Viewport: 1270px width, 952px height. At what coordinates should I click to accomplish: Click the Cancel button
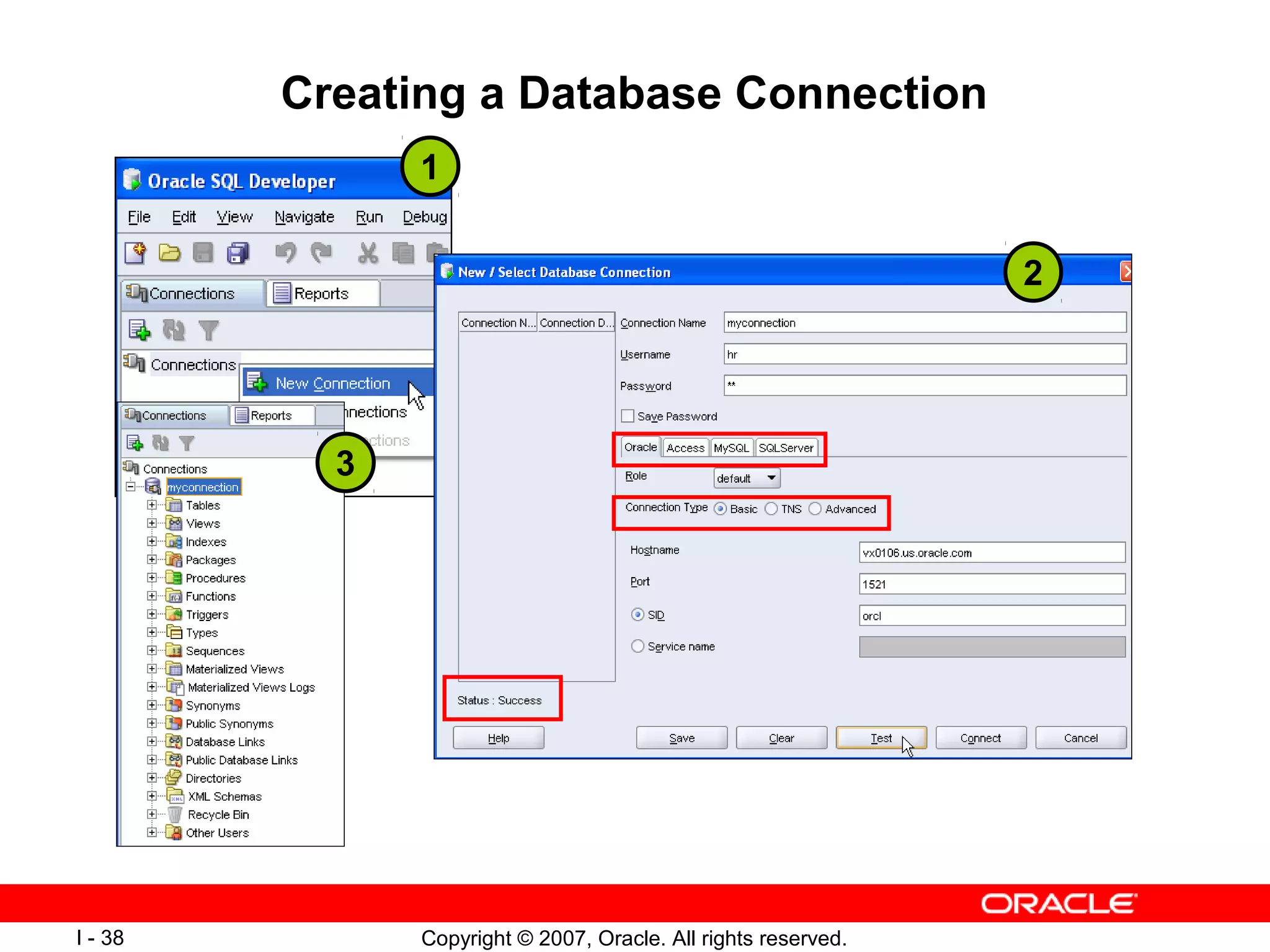pos(1081,738)
